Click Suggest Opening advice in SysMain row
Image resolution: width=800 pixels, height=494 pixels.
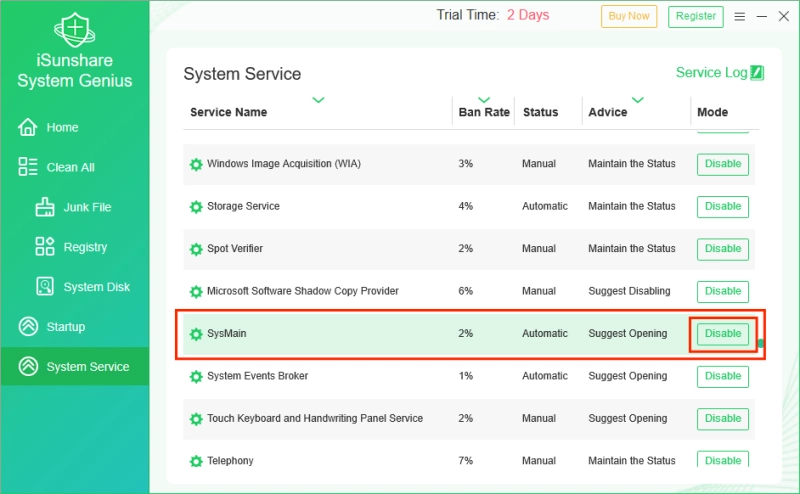(x=628, y=334)
